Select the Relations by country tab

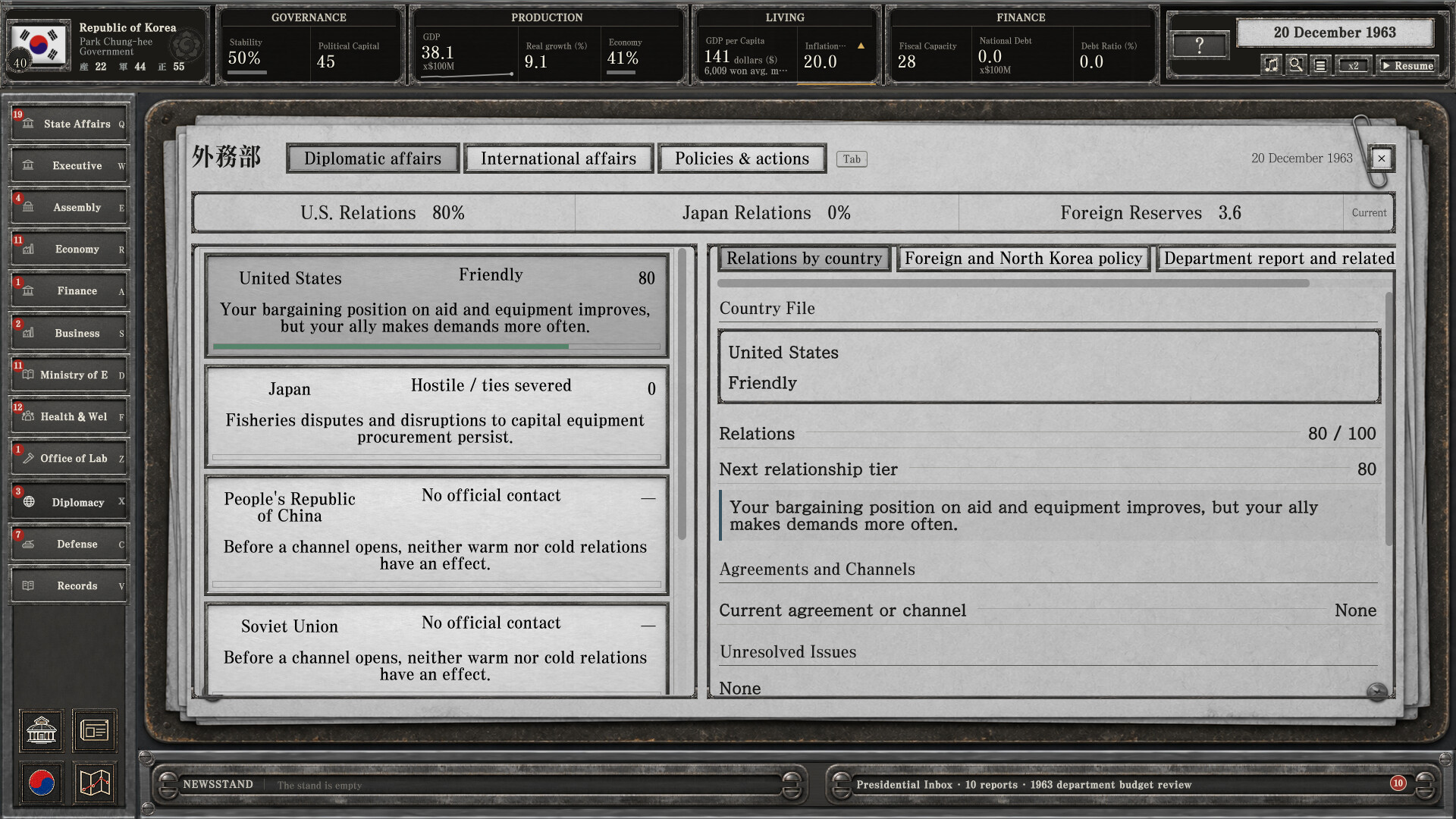click(804, 259)
